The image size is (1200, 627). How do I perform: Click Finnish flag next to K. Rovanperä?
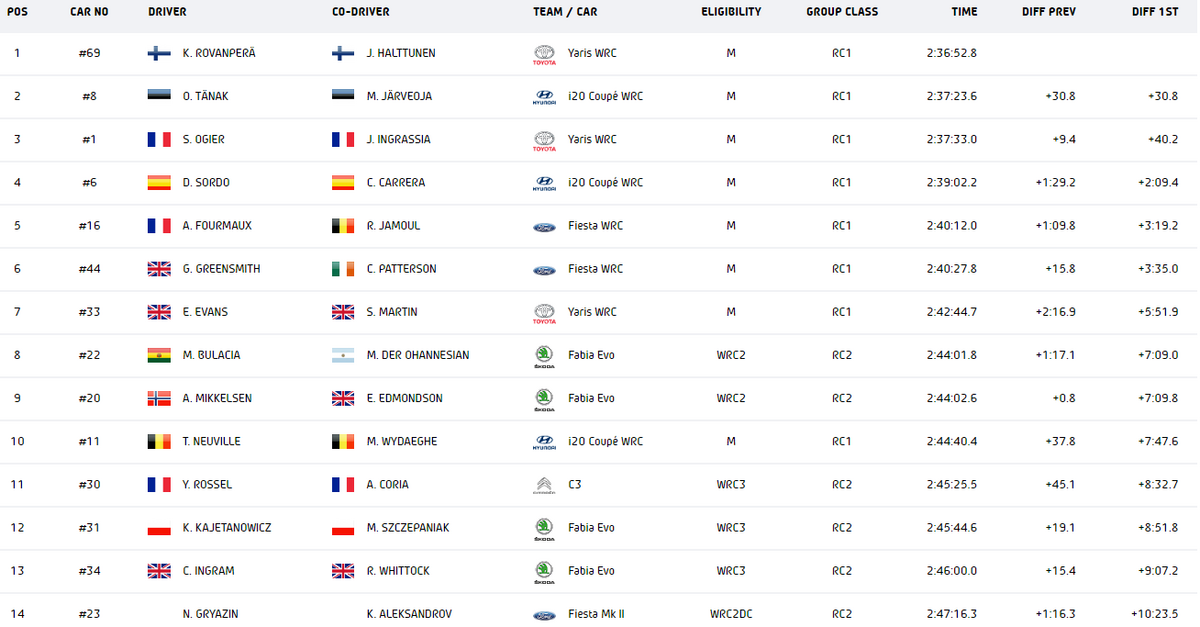pos(159,53)
